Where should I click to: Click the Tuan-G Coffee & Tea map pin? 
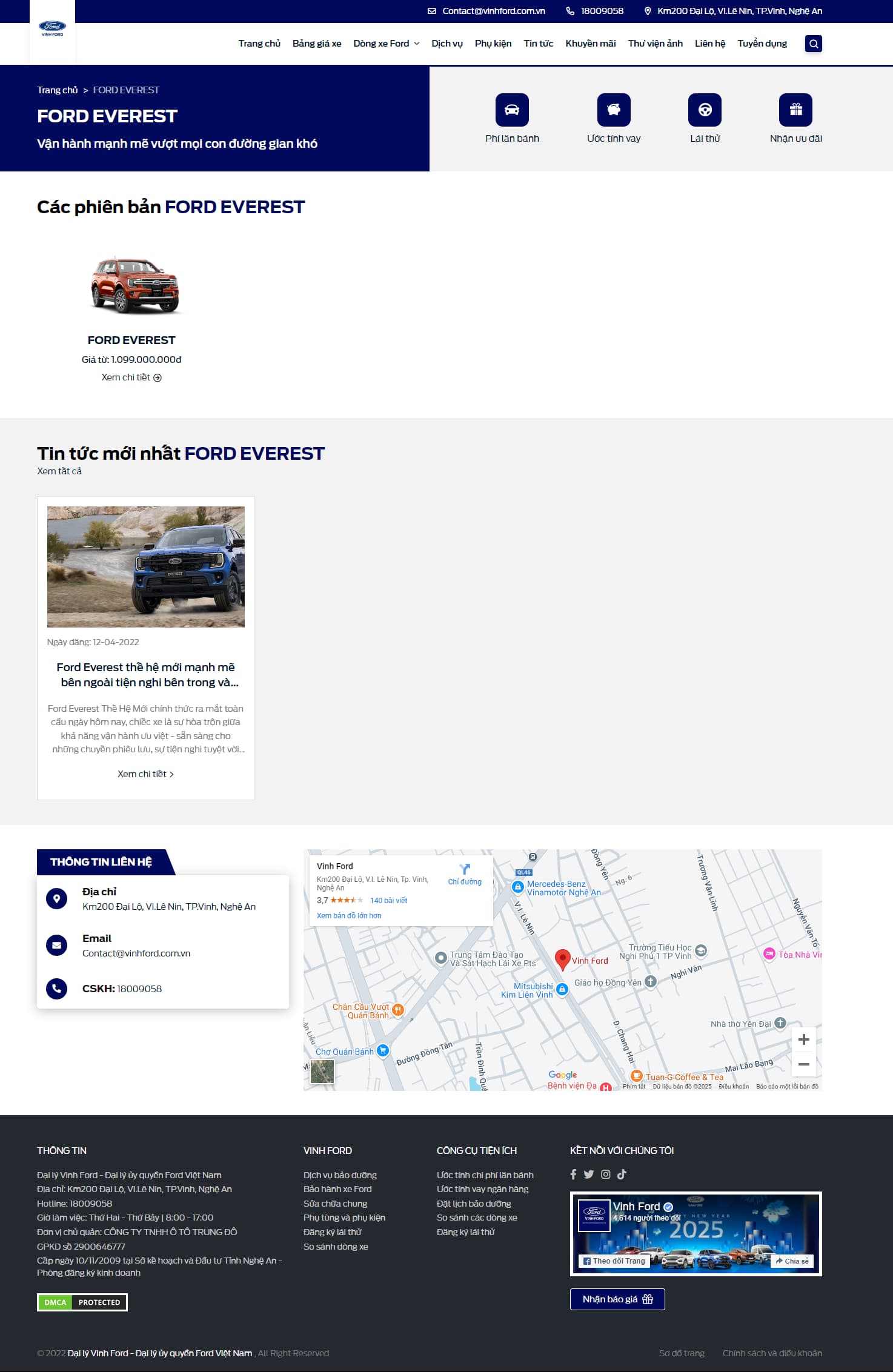coord(636,1076)
